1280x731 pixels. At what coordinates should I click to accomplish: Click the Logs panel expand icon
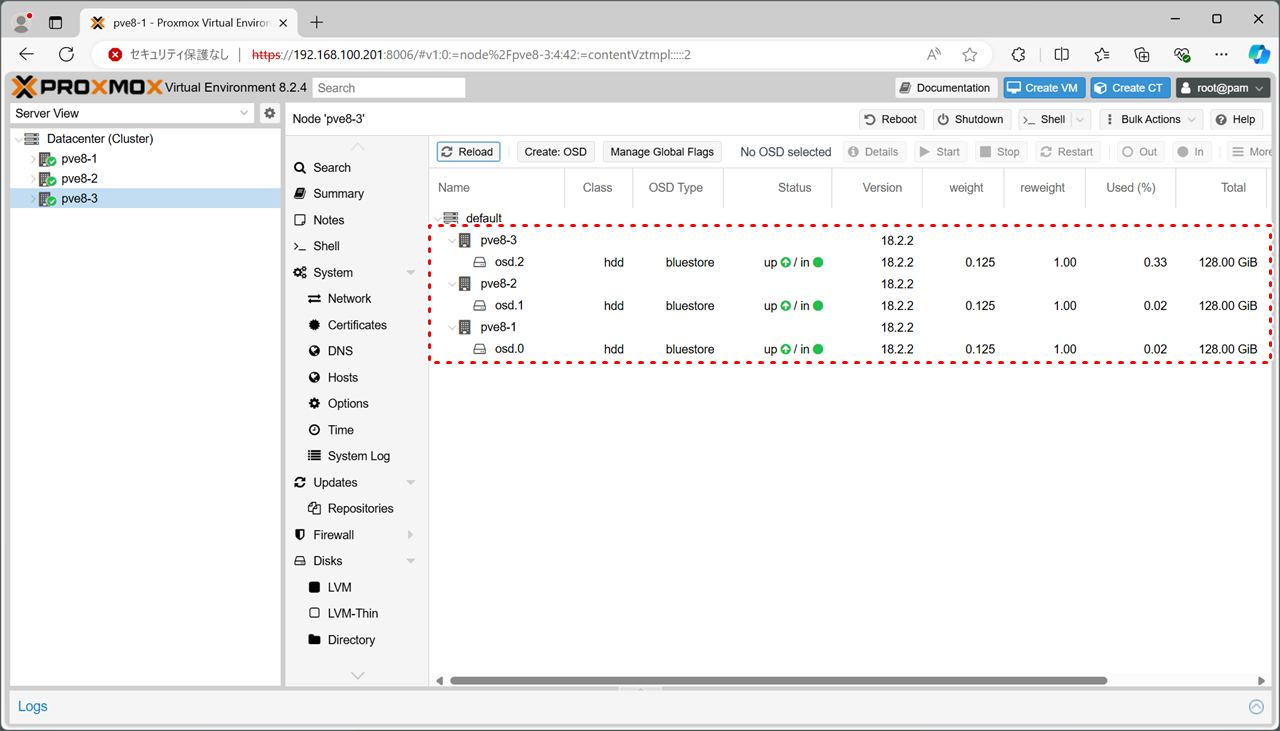pos(1256,707)
